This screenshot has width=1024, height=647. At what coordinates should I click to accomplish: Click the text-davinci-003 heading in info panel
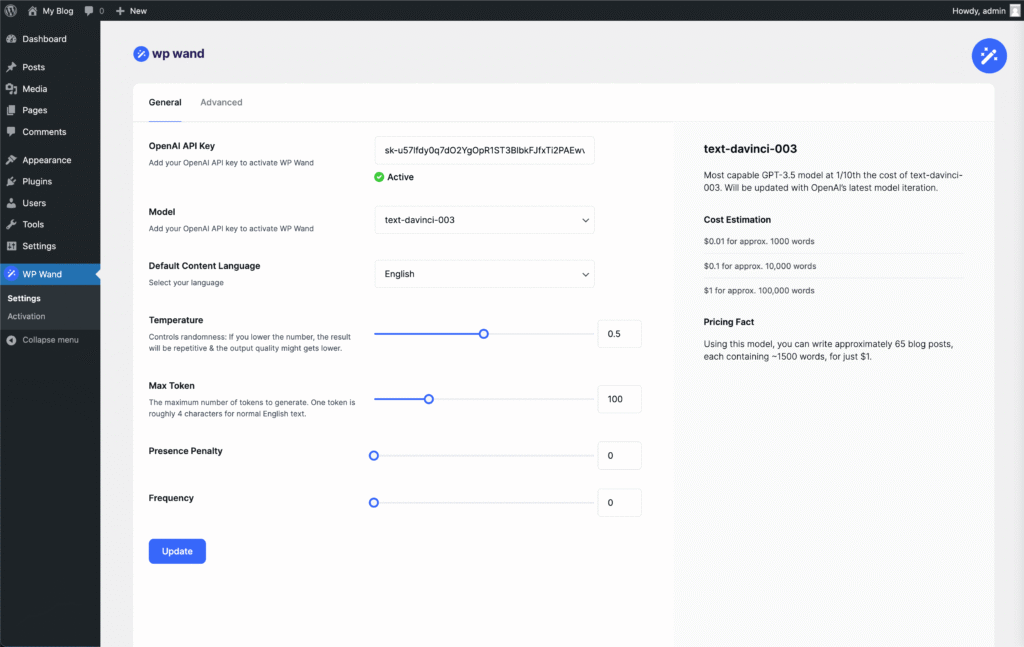point(750,149)
